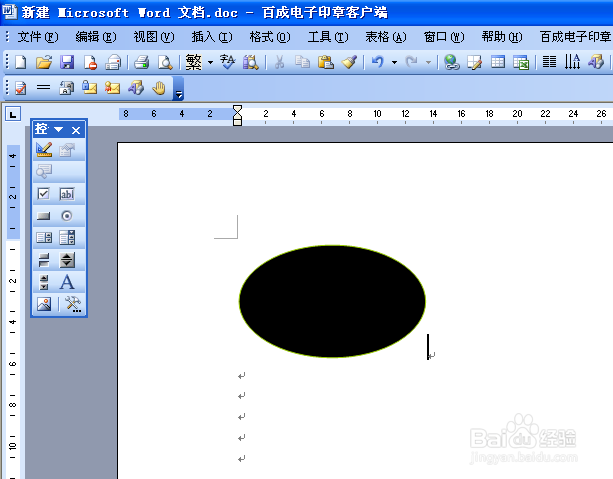Select the Format Painter brush icon
This screenshot has width=613, height=479.
(x=349, y=62)
